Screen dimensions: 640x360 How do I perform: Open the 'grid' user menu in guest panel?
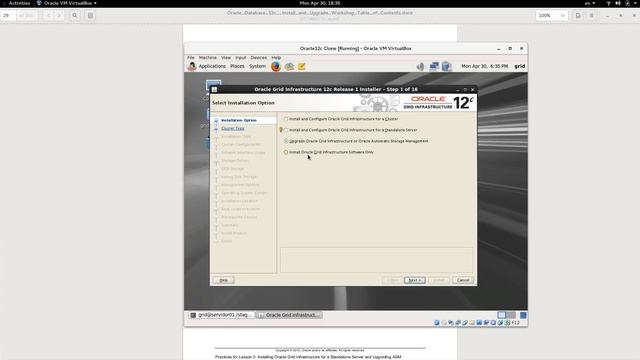(520, 66)
